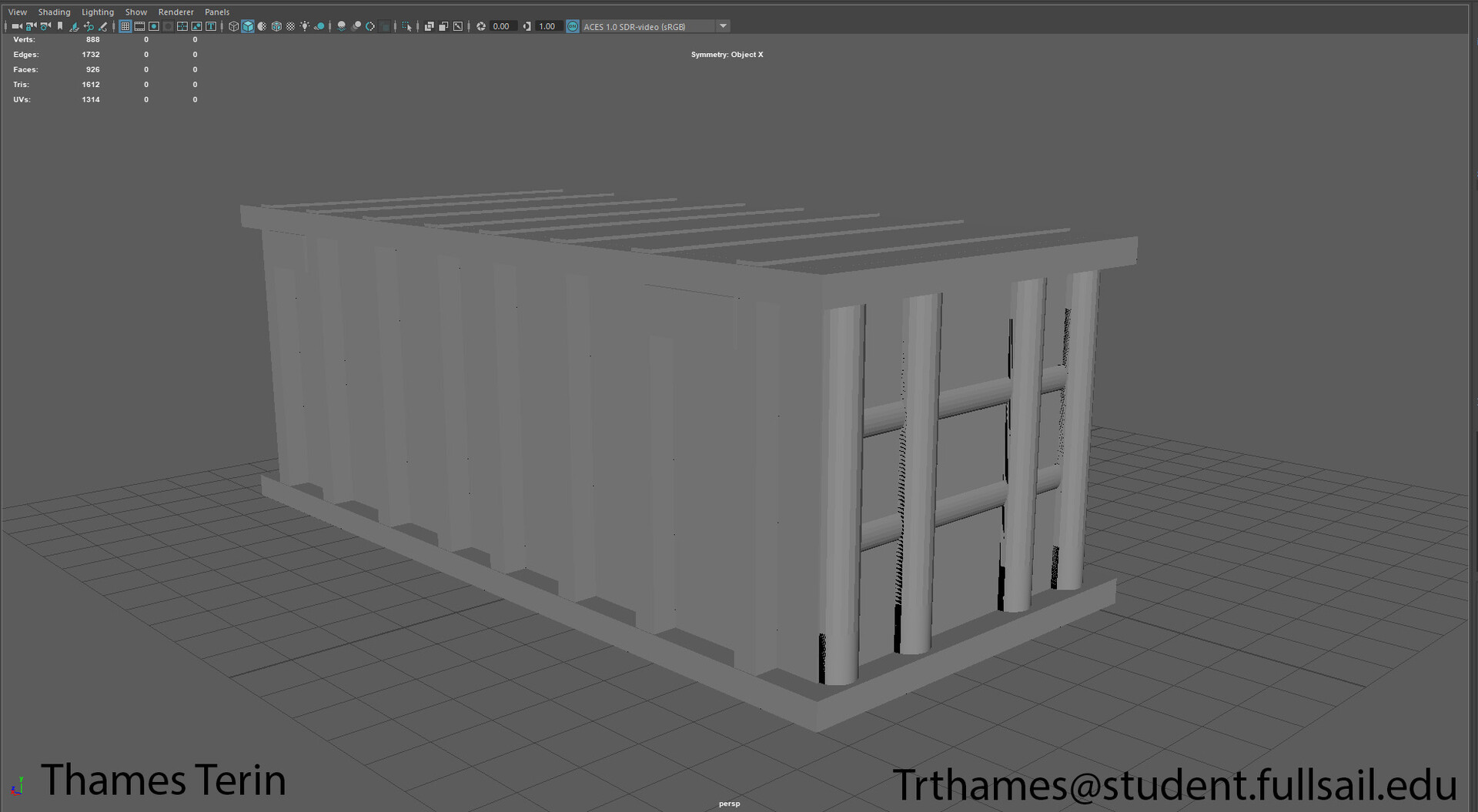Click the view axis indicator in the corner
Image resolution: width=1478 pixels, height=812 pixels.
click(x=16, y=786)
